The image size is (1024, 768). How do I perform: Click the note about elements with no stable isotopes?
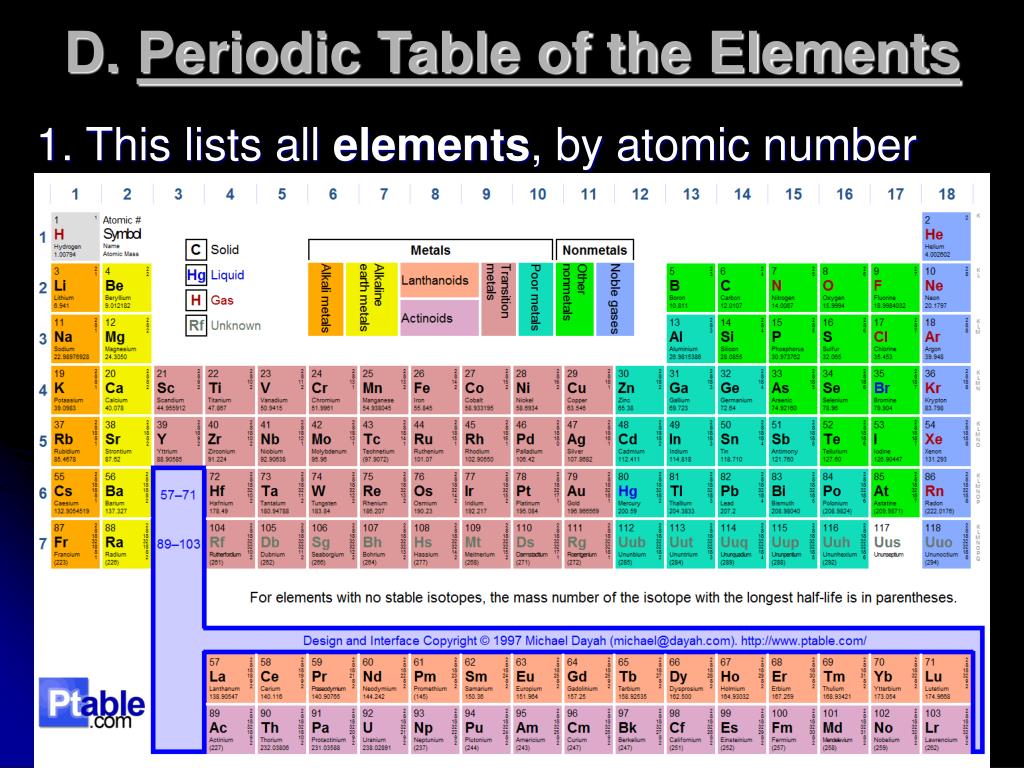coord(603,598)
